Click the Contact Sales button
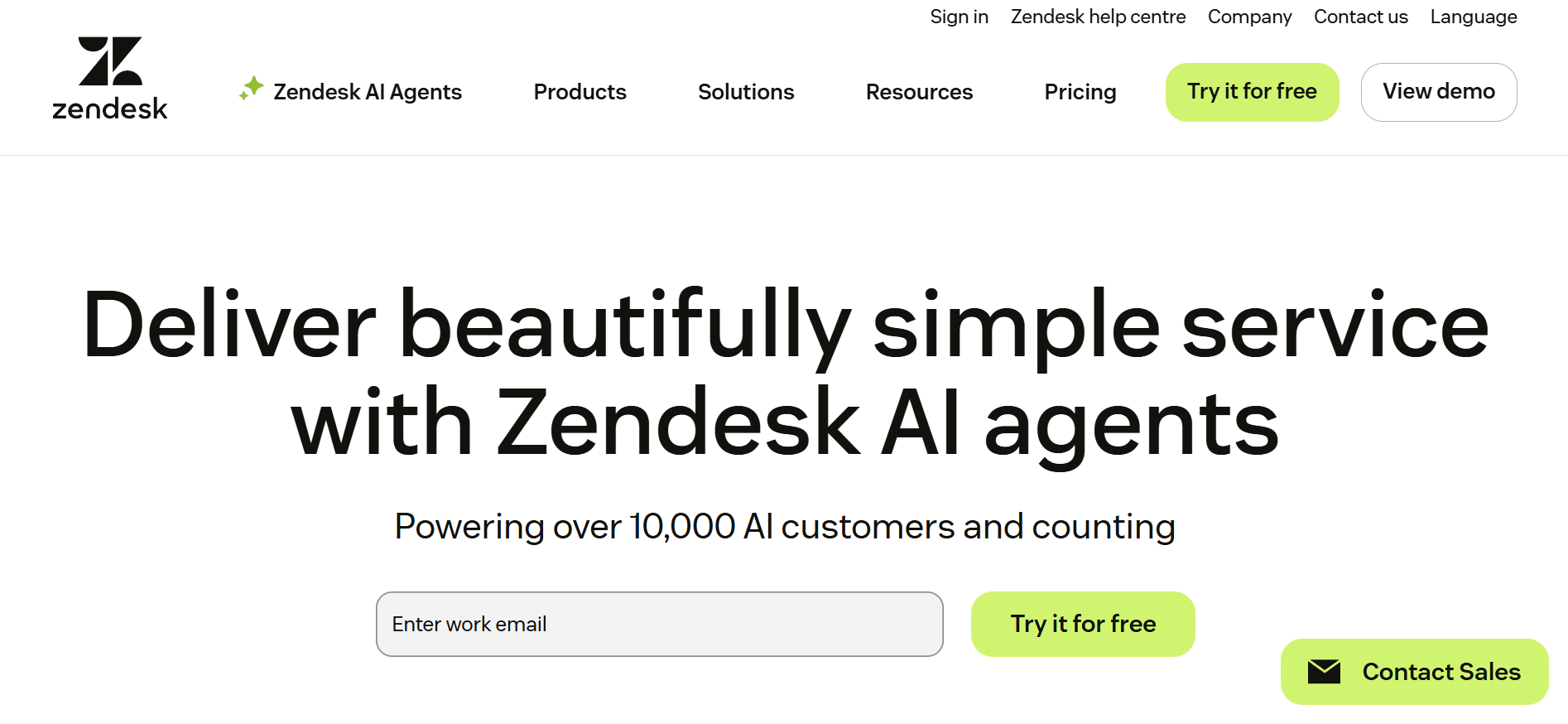The image size is (1568, 724). click(x=1413, y=672)
